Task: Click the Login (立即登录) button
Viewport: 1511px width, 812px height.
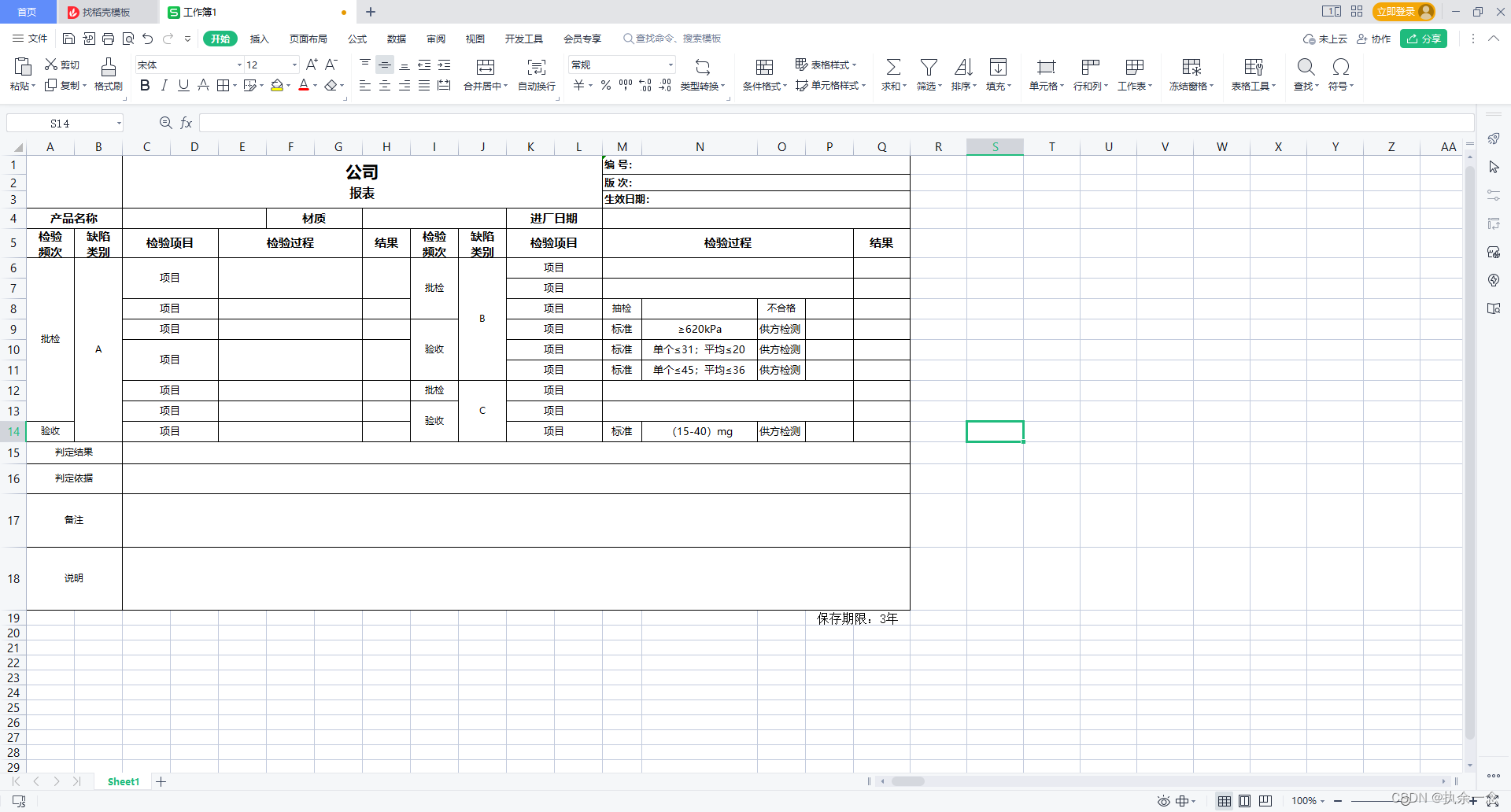Action: [1404, 12]
